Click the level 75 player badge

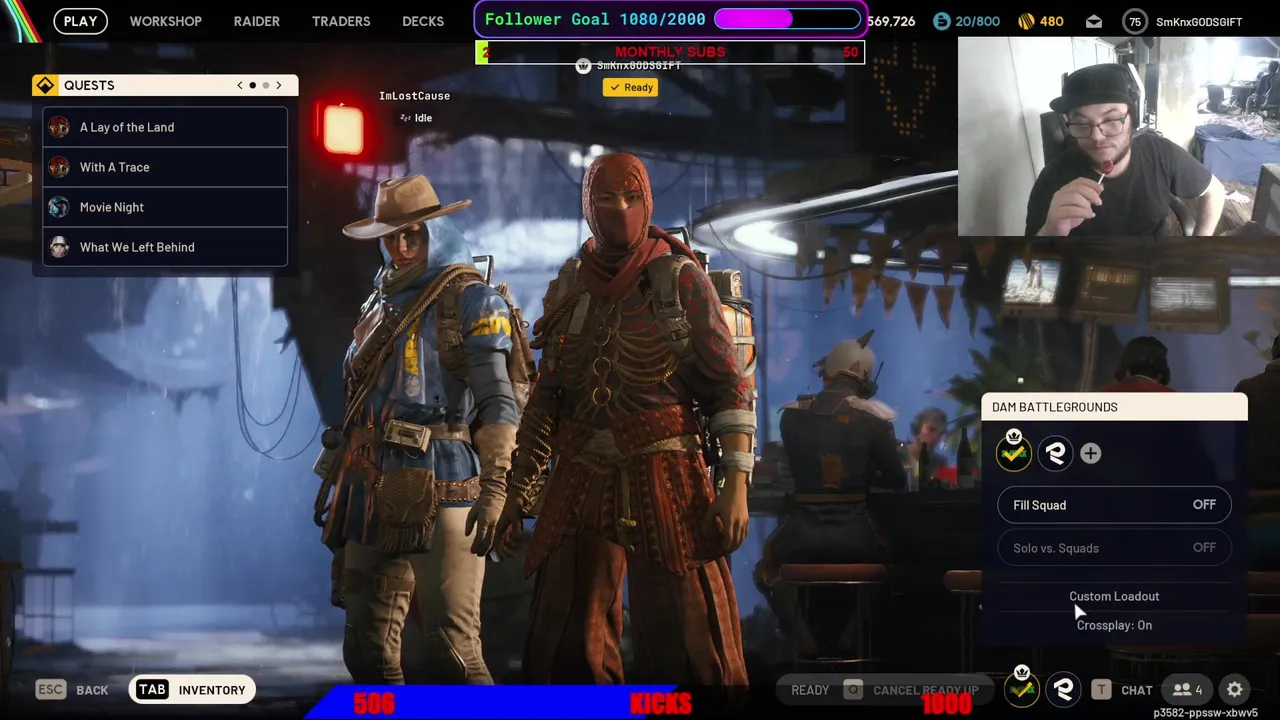pos(1134,22)
